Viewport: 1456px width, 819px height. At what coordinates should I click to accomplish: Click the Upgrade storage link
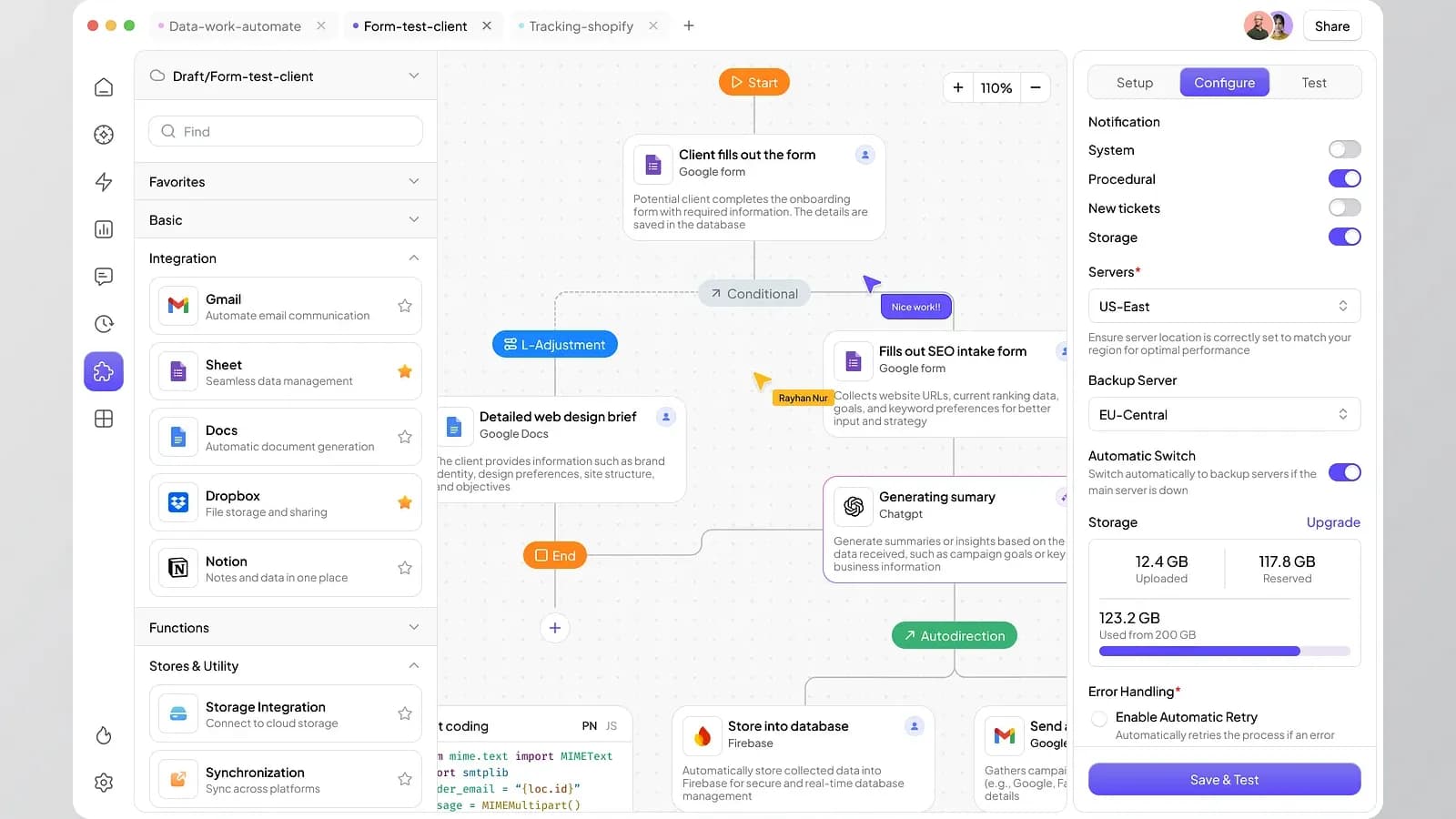(x=1333, y=522)
